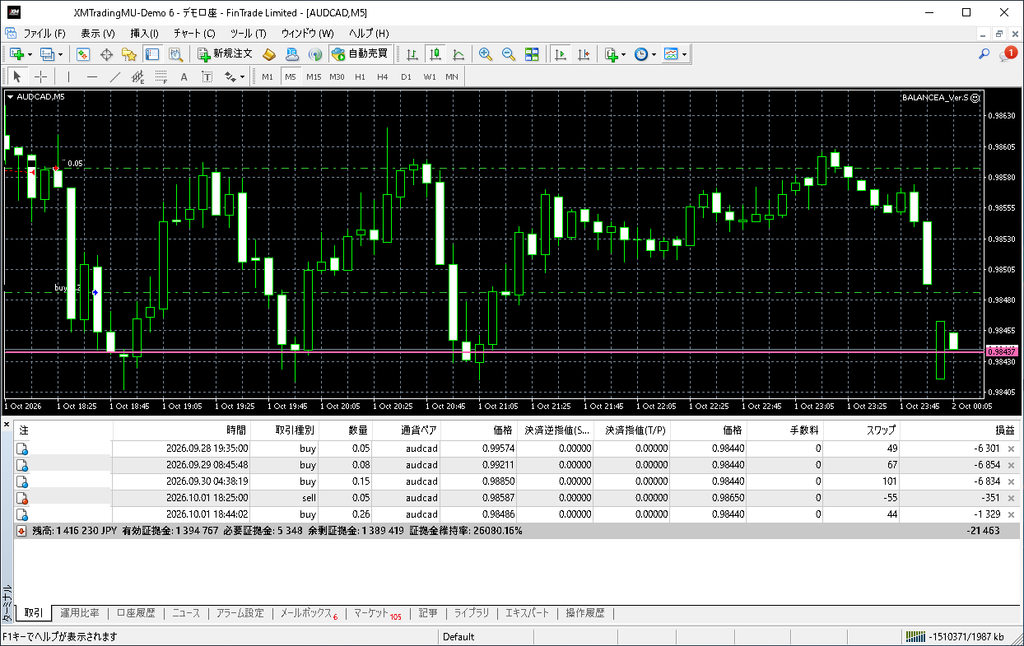Open search magnifier in top right
Viewport: 1024px width, 646px height.
click(984, 54)
